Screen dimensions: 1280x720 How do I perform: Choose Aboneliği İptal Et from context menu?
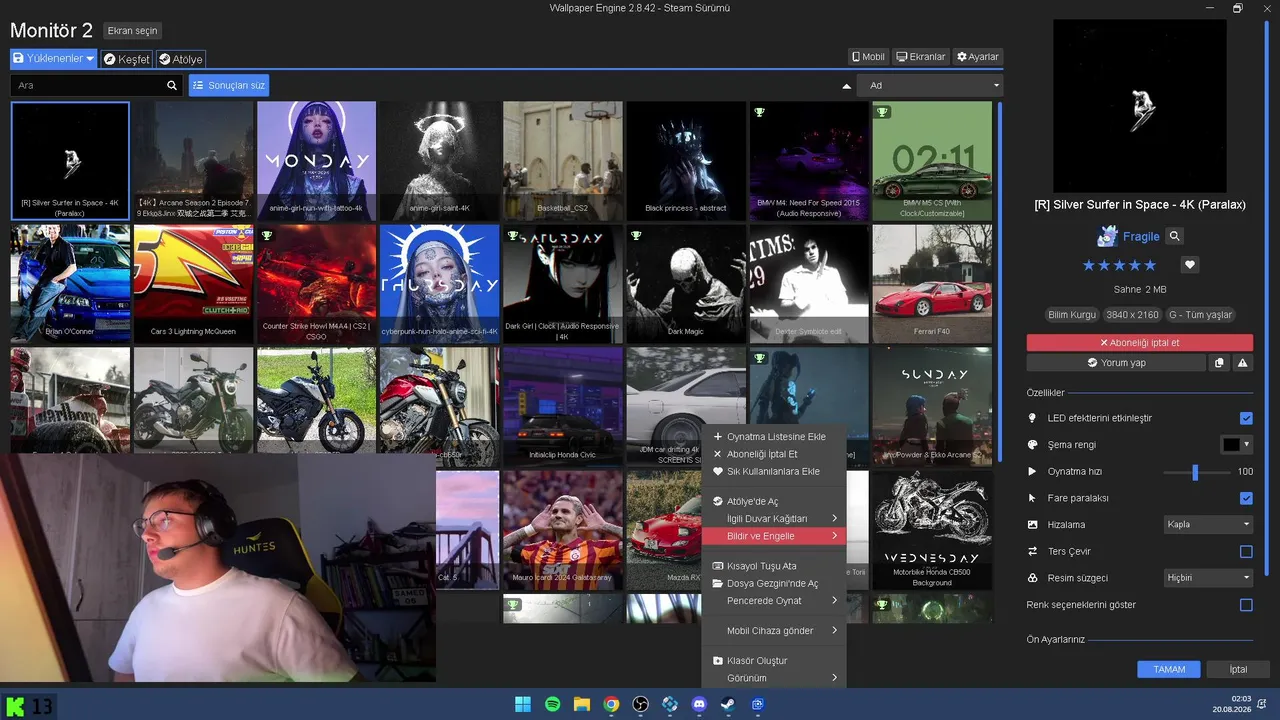774,454
